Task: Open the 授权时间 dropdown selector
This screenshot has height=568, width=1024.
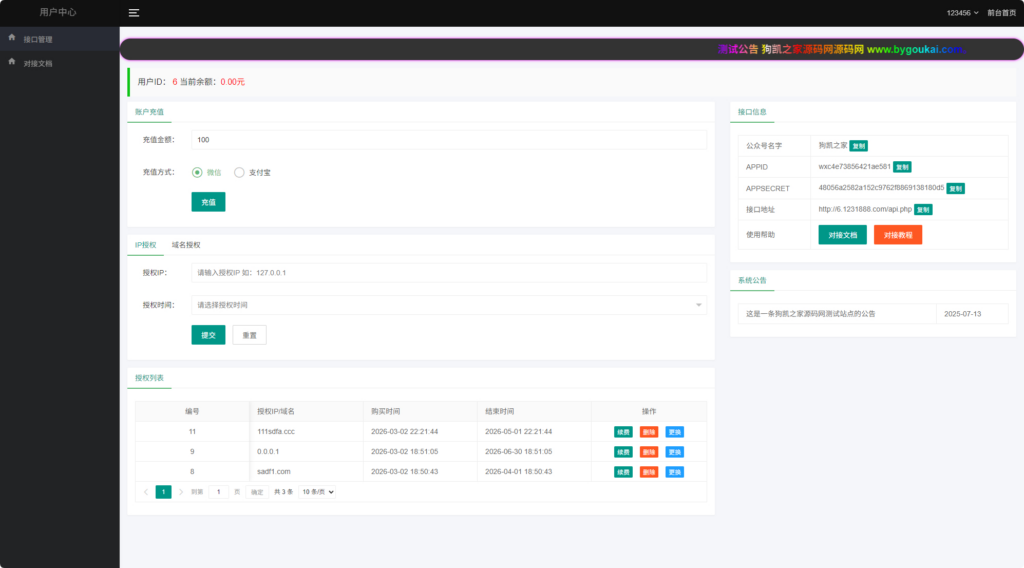Action: pyautogui.click(x=448, y=305)
